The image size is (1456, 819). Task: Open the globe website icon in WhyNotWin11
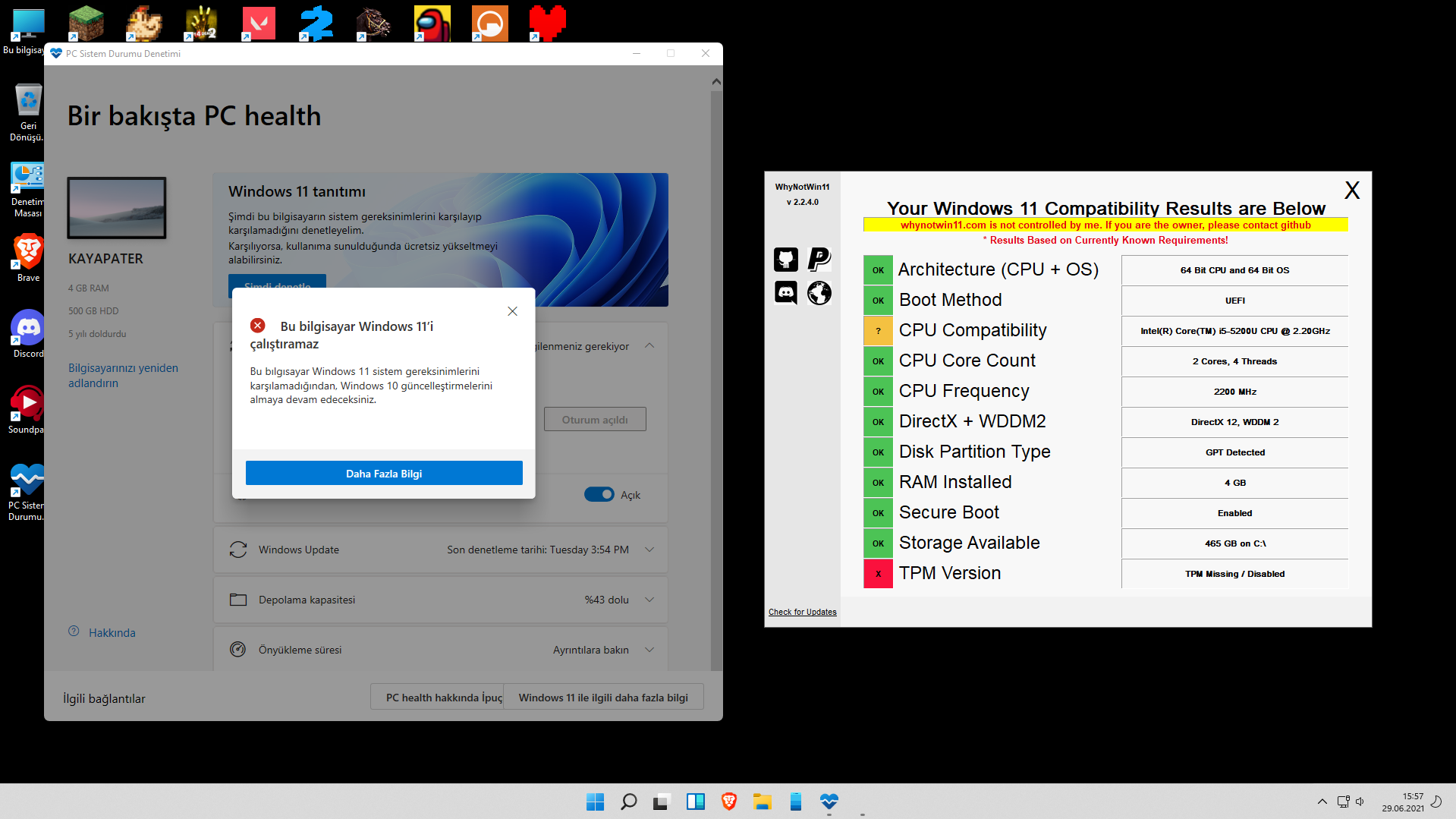(x=819, y=292)
